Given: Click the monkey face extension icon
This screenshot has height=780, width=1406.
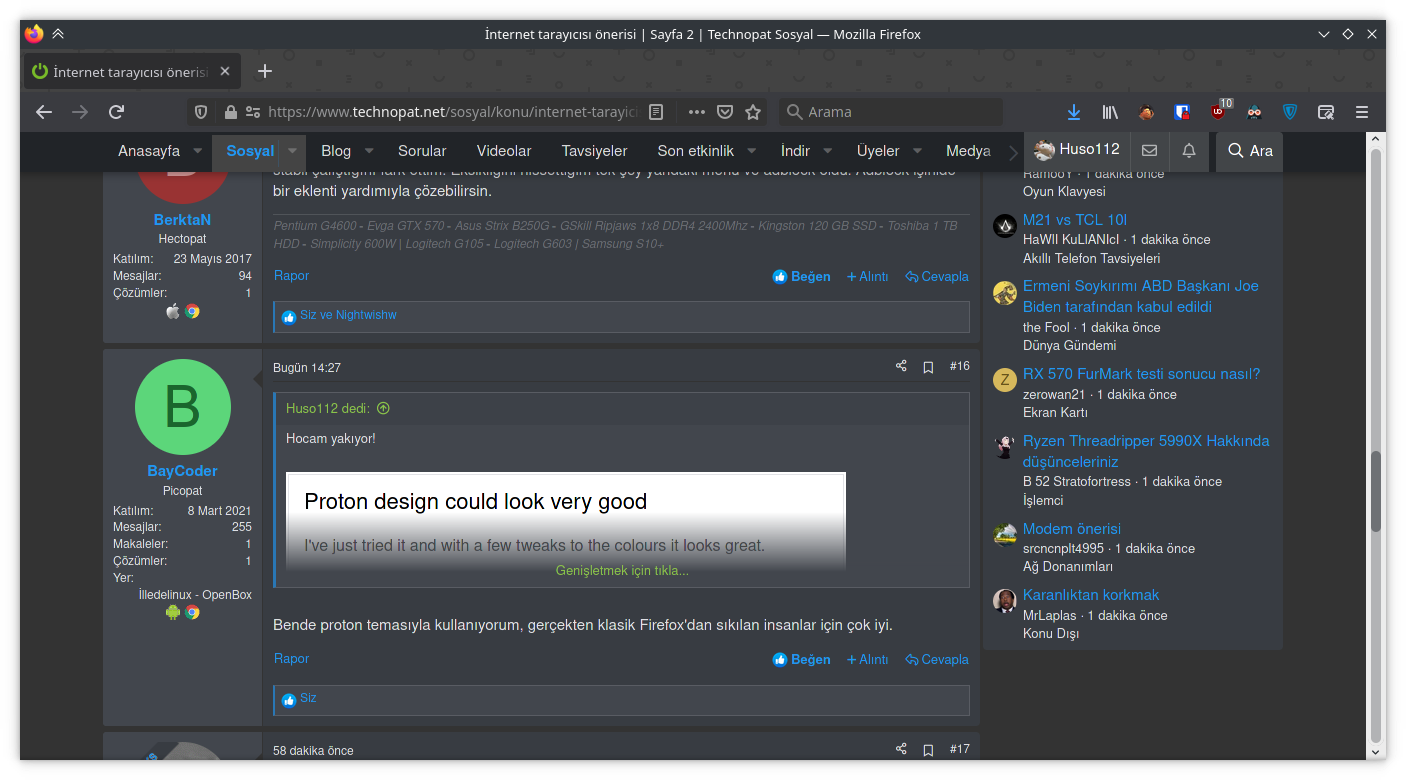Looking at the screenshot, I should pyautogui.click(x=1146, y=112).
